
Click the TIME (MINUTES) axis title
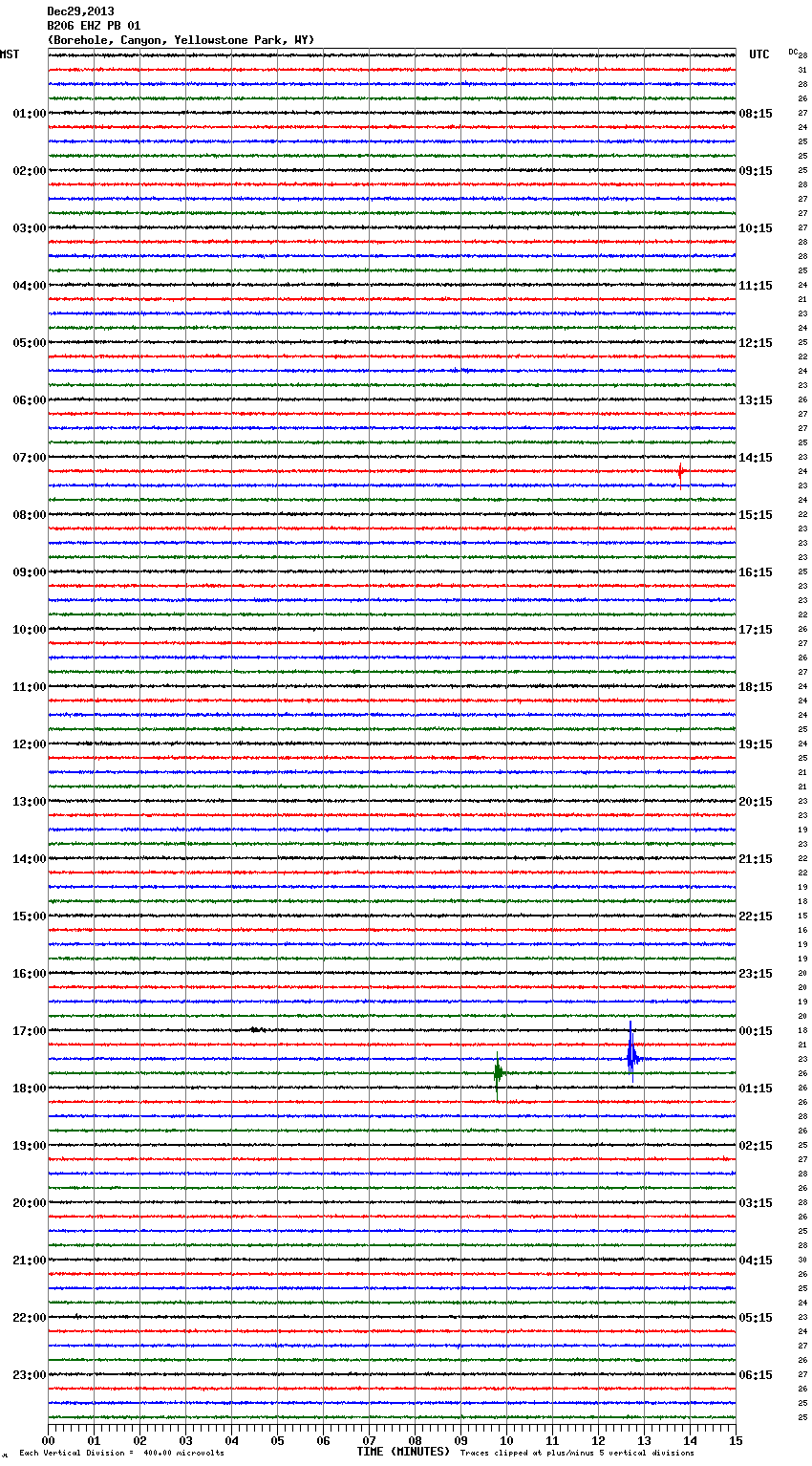pyautogui.click(x=402, y=1452)
